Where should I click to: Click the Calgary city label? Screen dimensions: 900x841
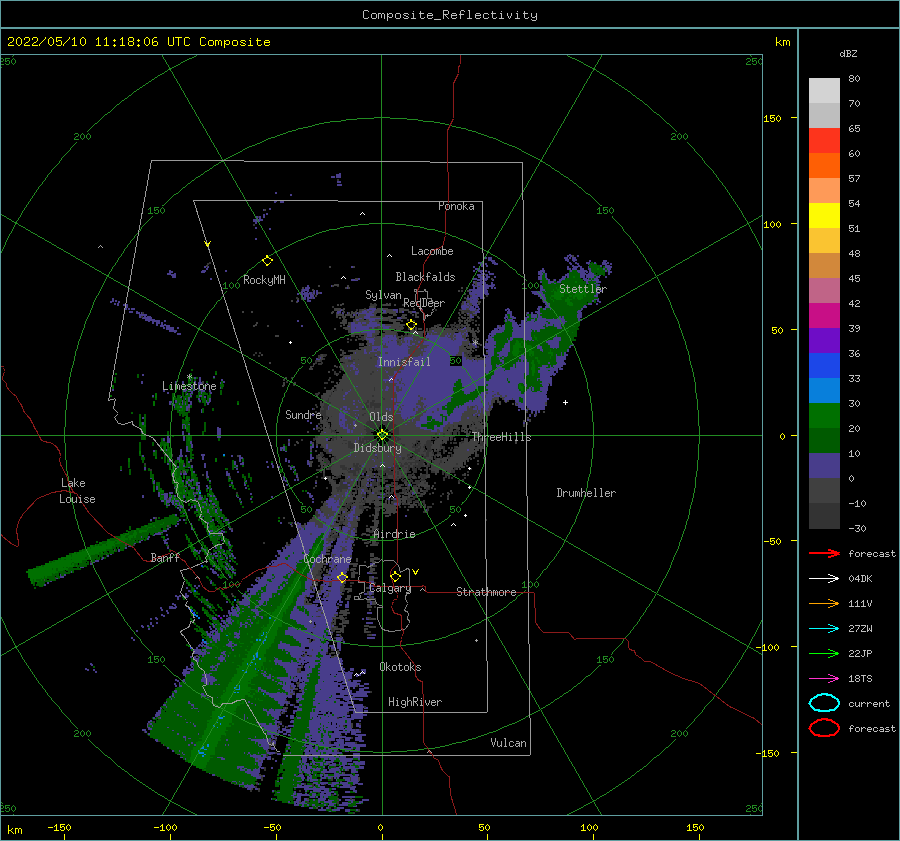pos(390,588)
